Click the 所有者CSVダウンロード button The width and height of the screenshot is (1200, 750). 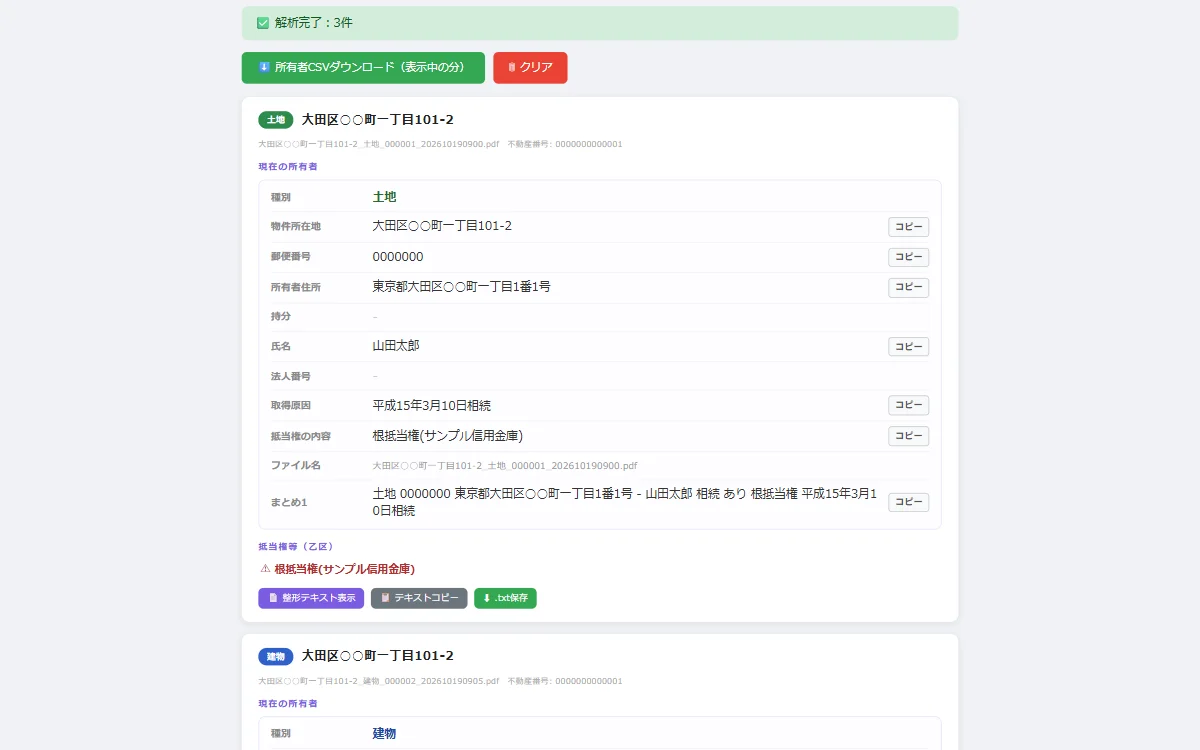(x=363, y=67)
